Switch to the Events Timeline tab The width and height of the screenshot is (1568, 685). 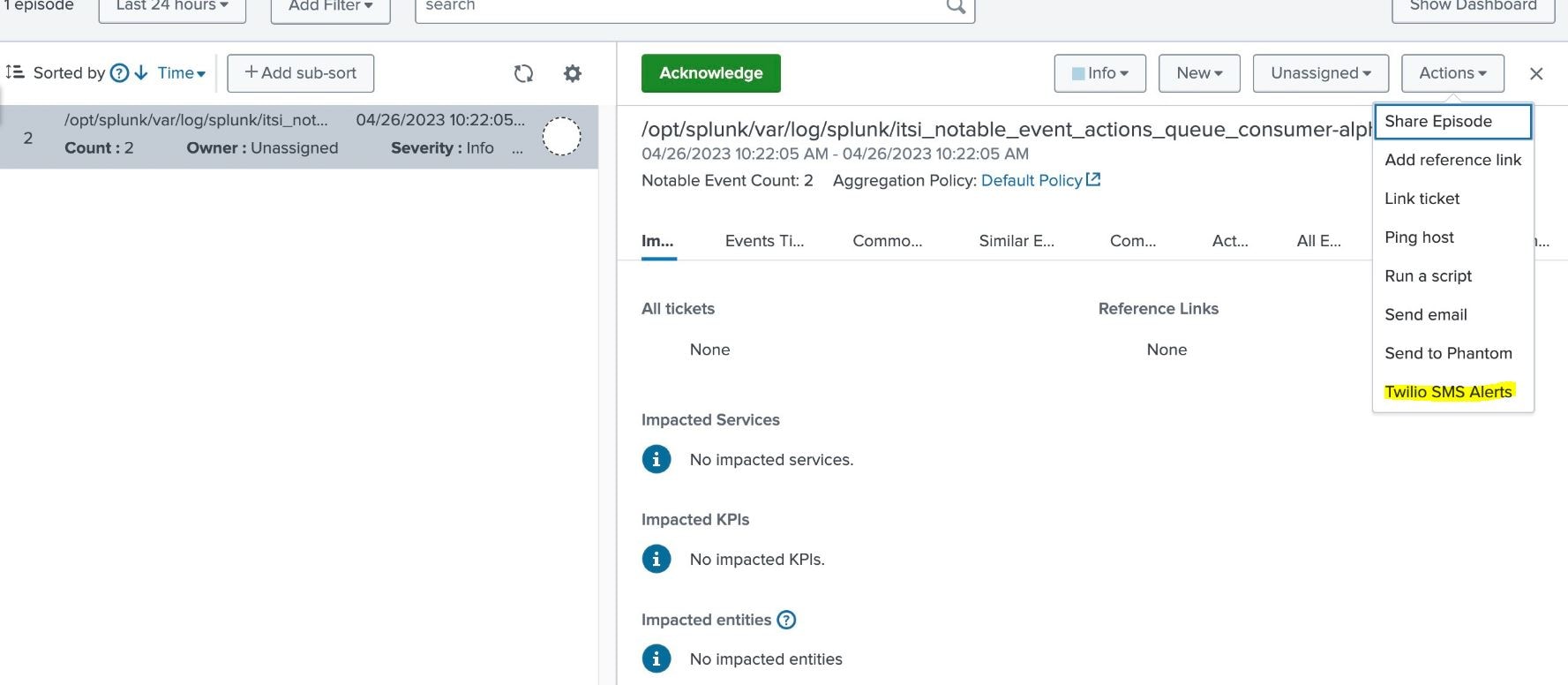(x=764, y=241)
